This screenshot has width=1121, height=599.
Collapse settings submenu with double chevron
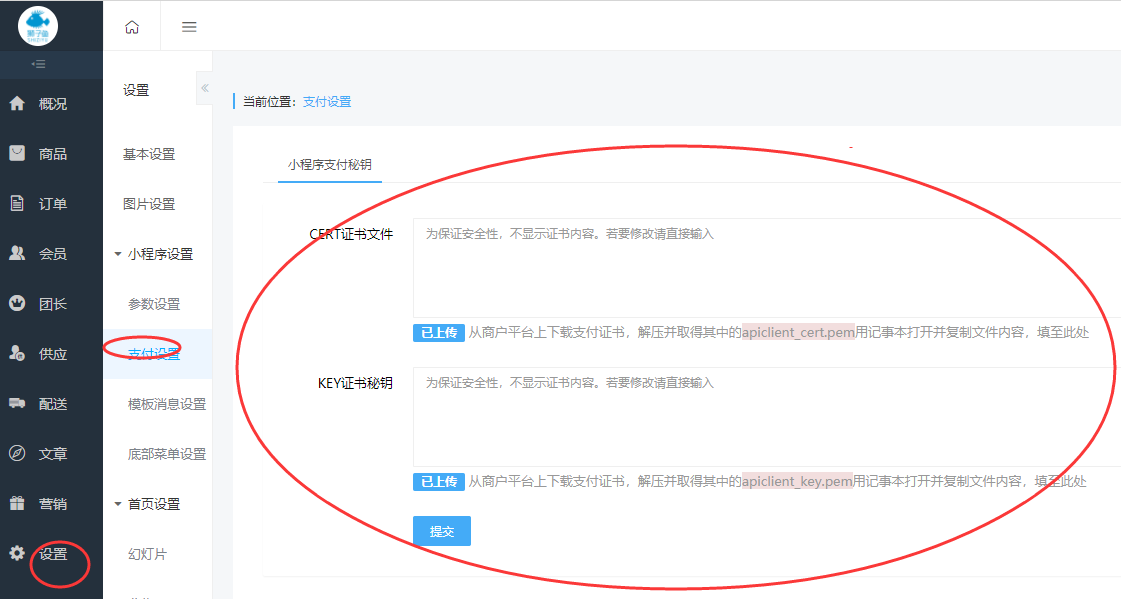(204, 89)
